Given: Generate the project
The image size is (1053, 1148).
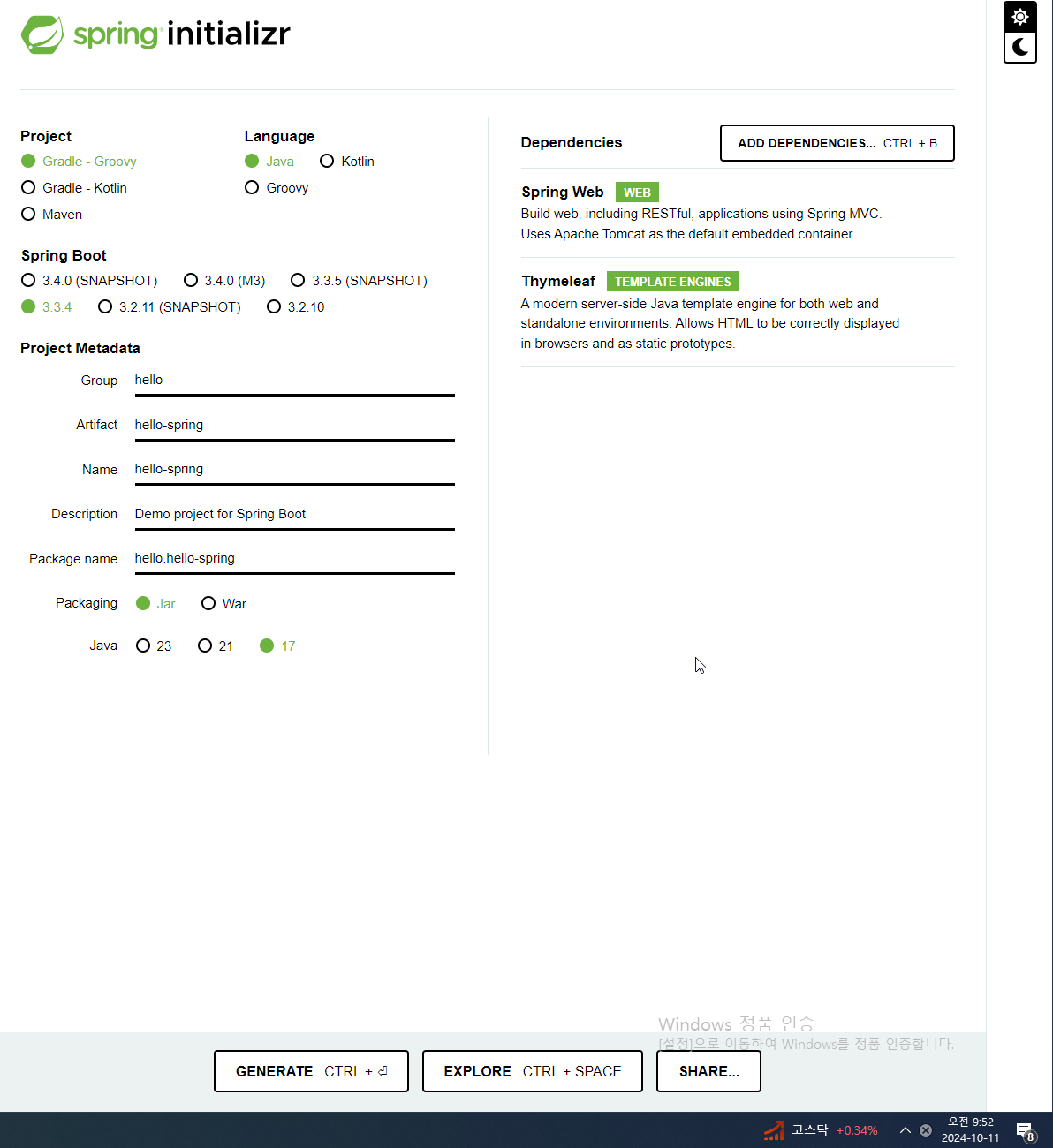Looking at the screenshot, I should point(311,1071).
